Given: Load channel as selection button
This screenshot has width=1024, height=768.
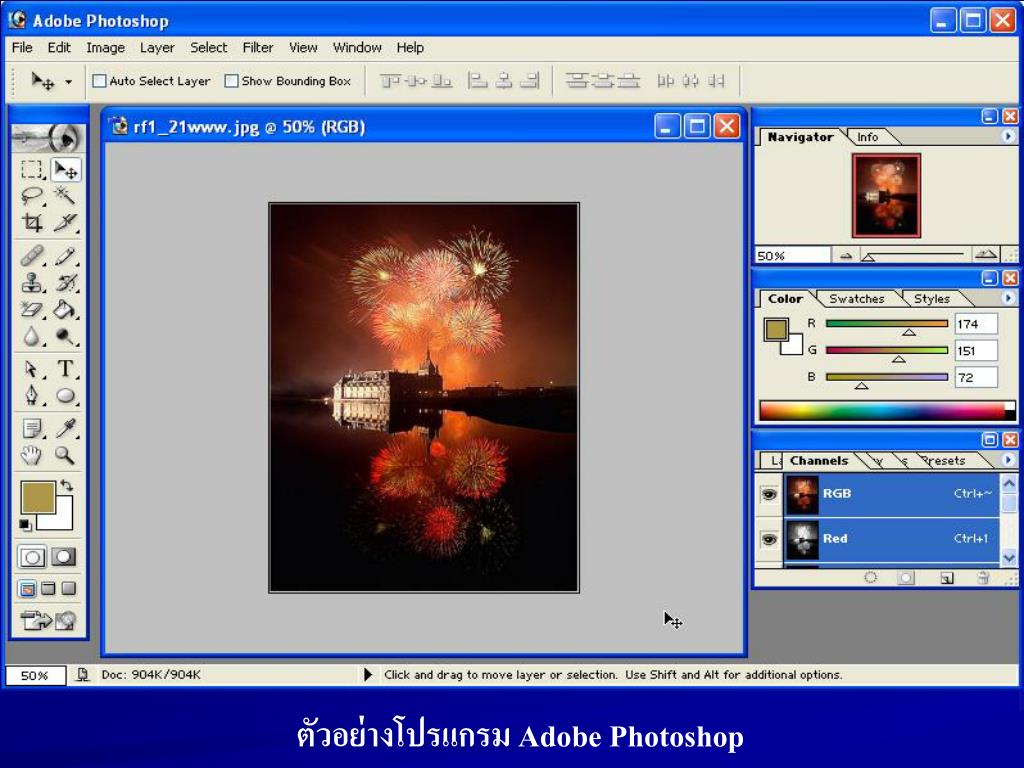Looking at the screenshot, I should [871, 577].
